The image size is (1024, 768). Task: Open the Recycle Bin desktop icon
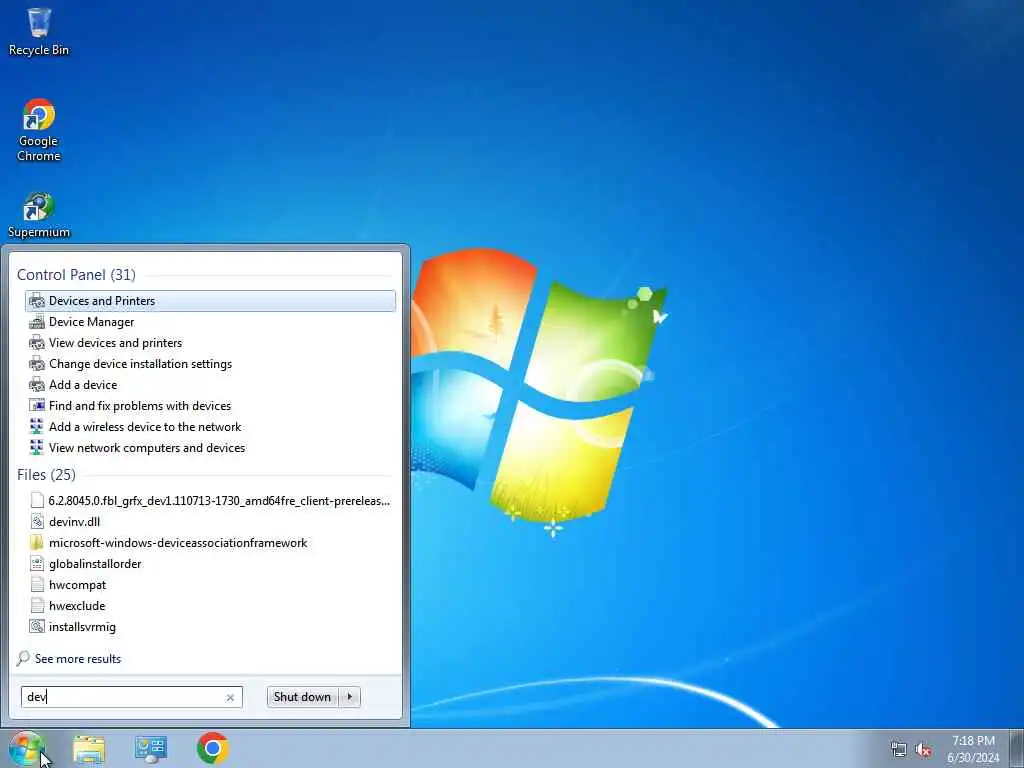coord(39,31)
